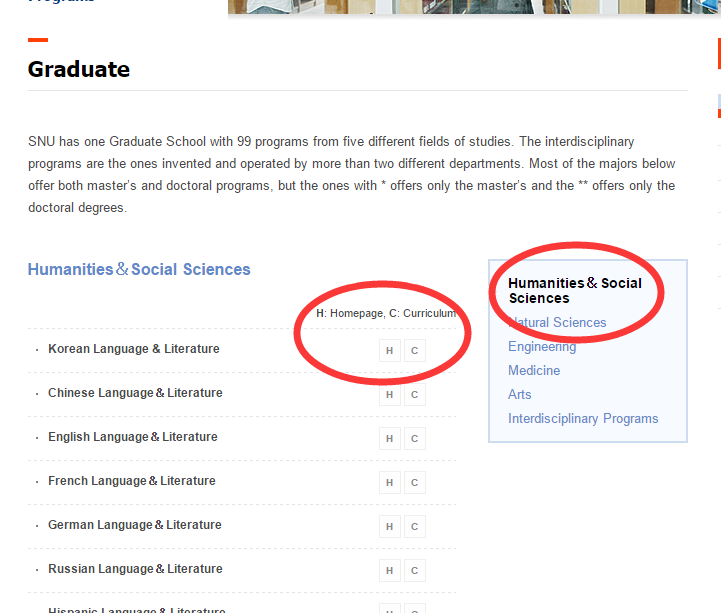721x613 pixels.
Task: Click Korean Language & Literature row text
Action: tap(134, 349)
